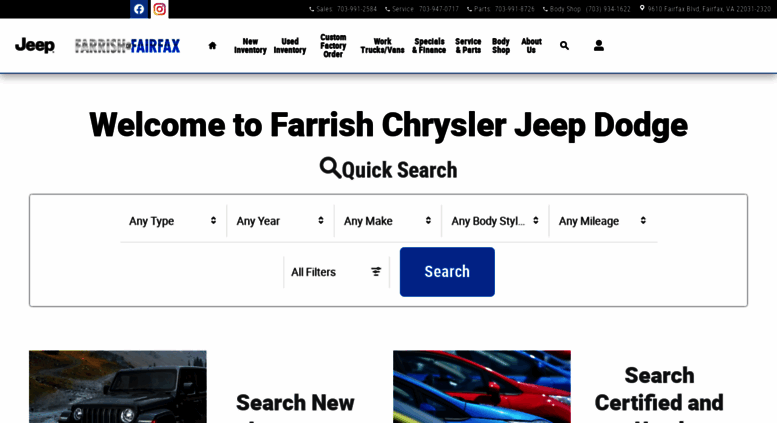Image resolution: width=777 pixels, height=423 pixels.
Task: Expand the Any Type dropdown
Action: point(172,221)
